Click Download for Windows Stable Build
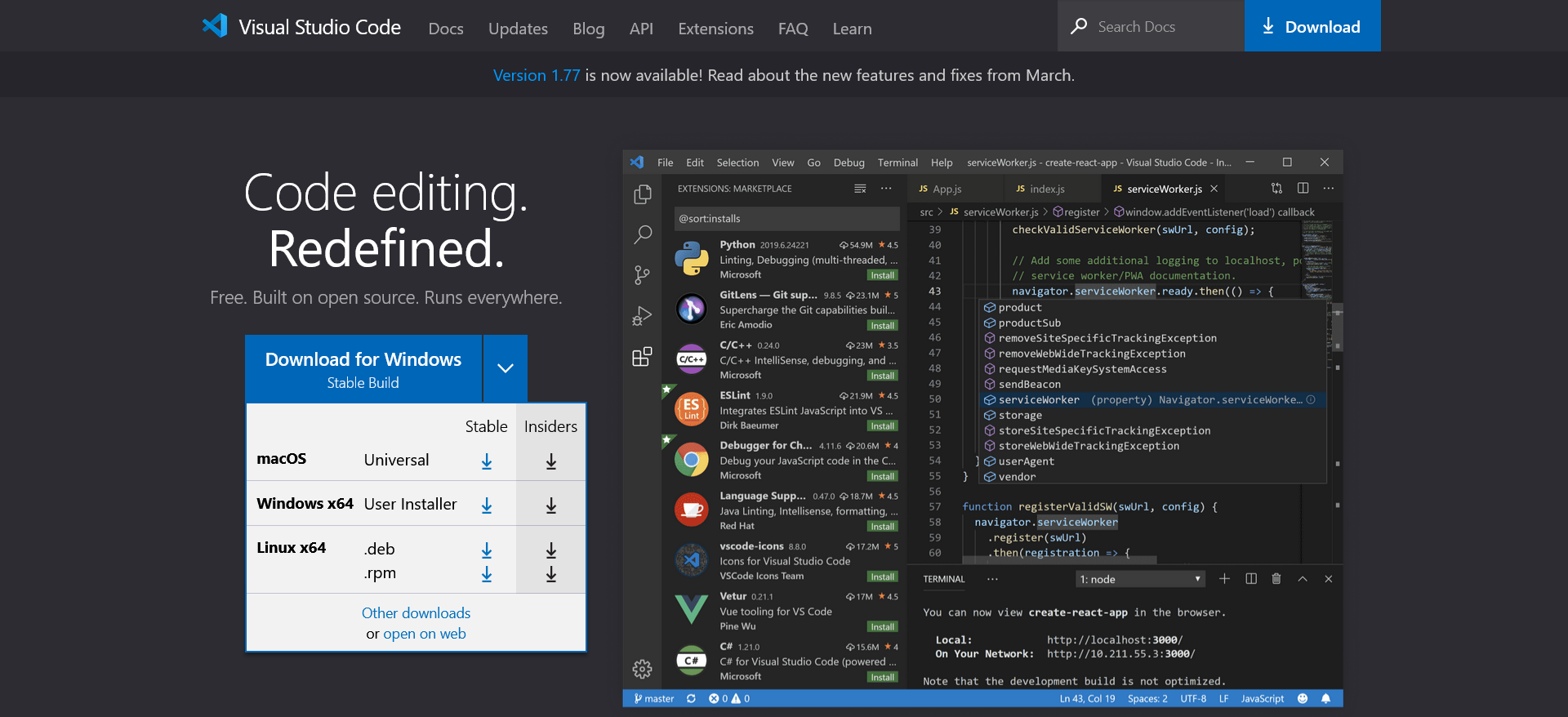 363,369
